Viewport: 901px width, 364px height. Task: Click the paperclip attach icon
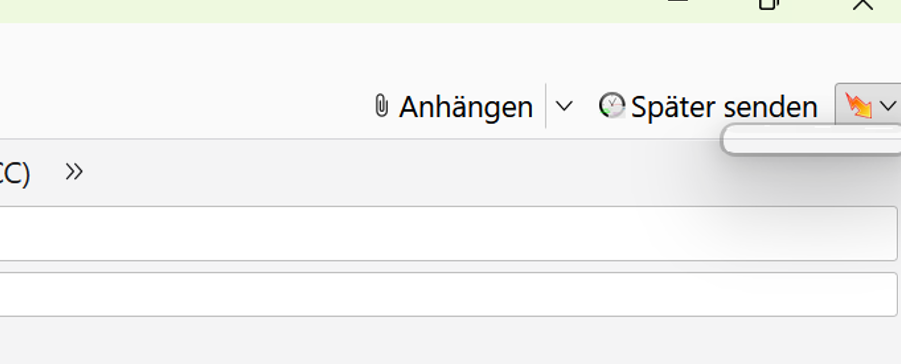pos(381,106)
